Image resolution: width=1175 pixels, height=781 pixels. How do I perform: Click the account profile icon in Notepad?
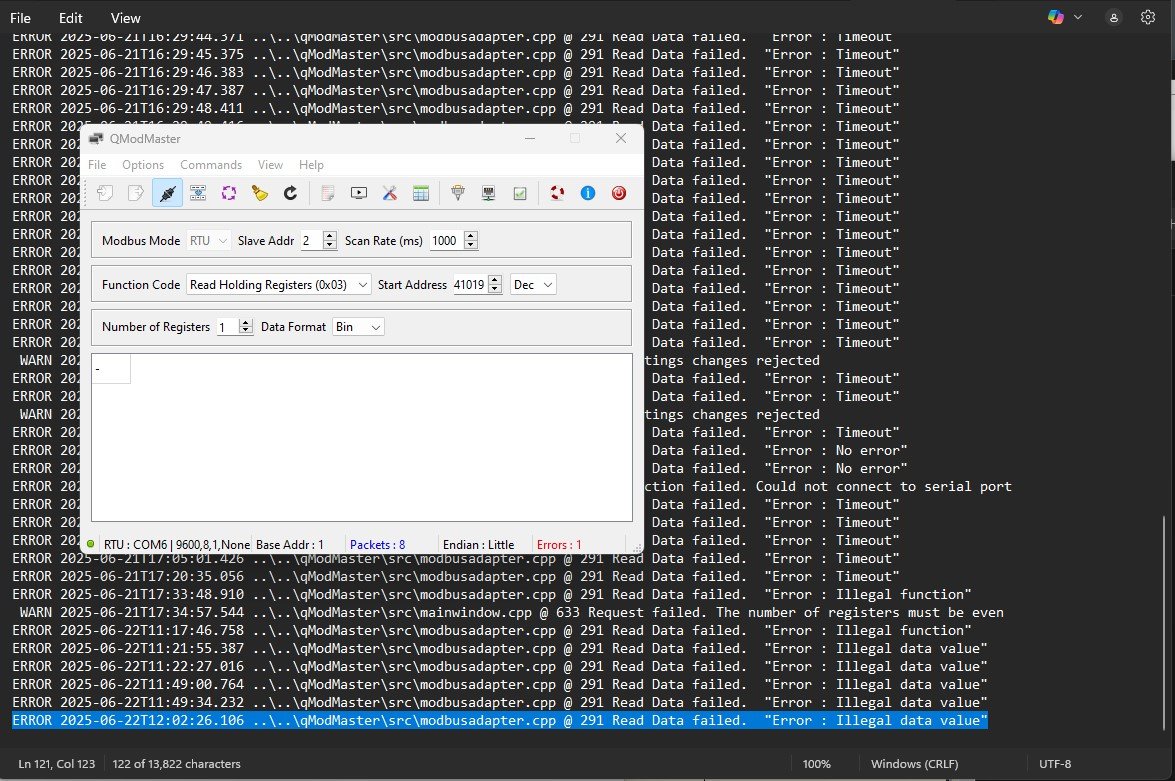(1114, 17)
